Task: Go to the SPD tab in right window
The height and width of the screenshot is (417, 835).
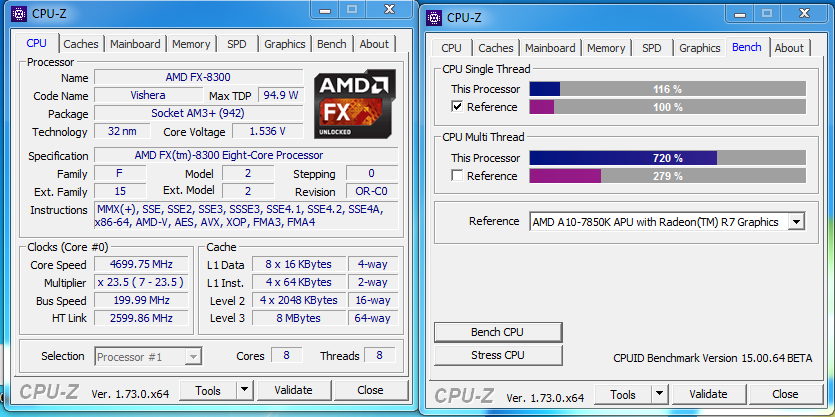Action: (x=651, y=48)
